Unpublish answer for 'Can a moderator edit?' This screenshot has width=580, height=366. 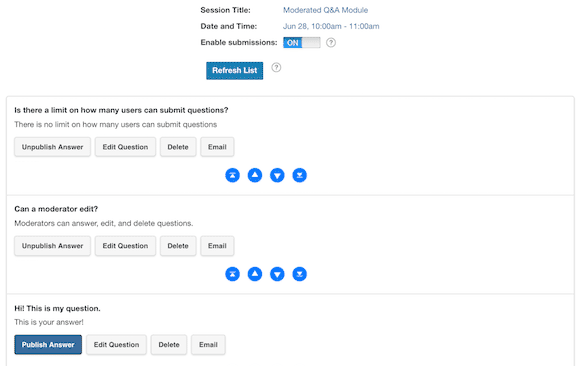click(53, 246)
